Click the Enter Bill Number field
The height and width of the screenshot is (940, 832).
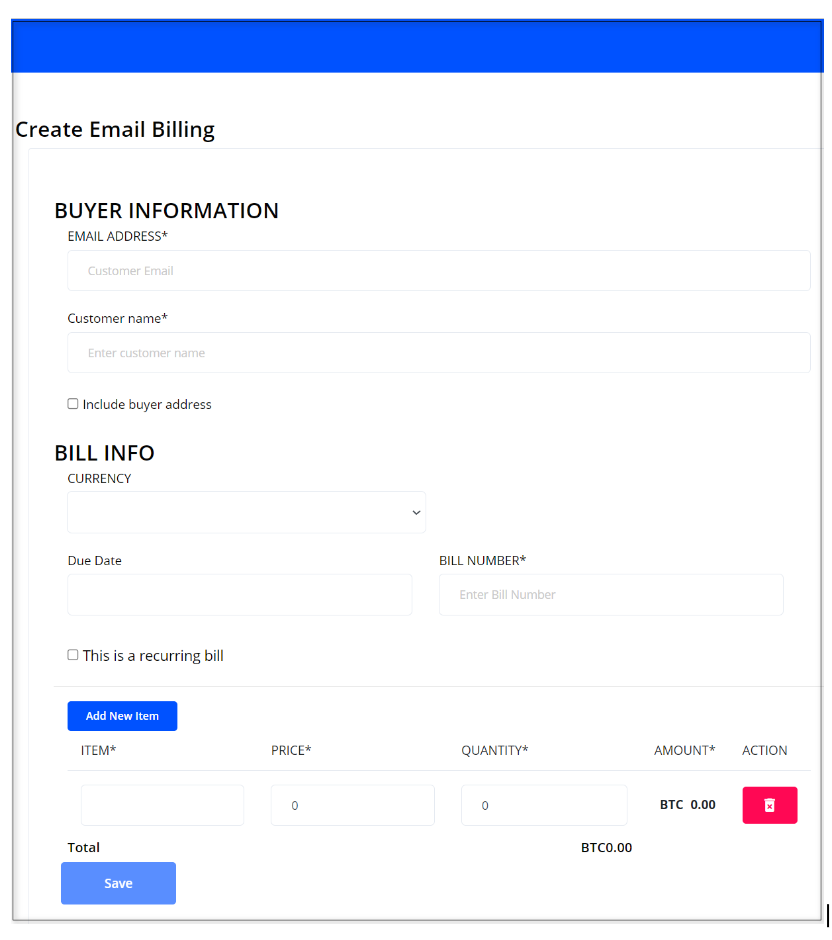click(610, 594)
